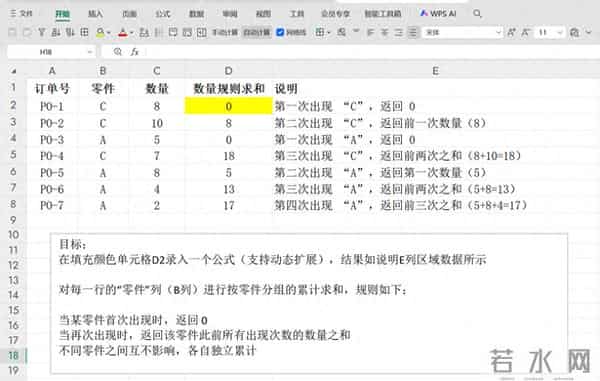Click the borders grid icon
The image size is (600, 381).
pyautogui.click(x=320, y=33)
